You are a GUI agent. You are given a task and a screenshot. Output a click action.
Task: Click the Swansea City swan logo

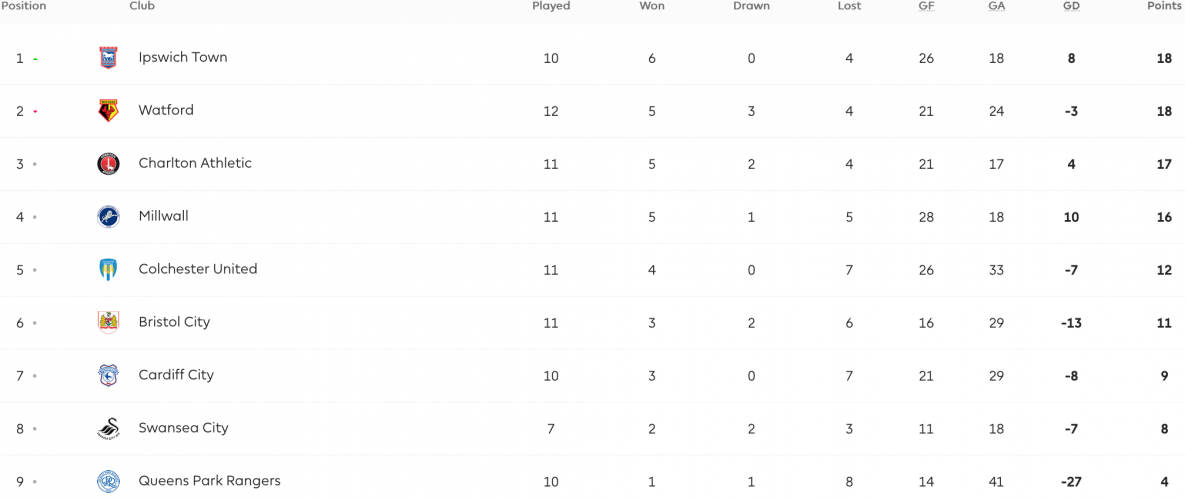[x=108, y=428]
